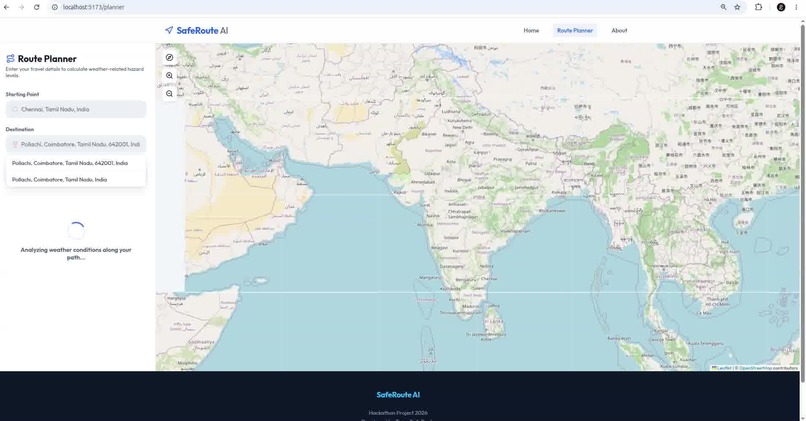
Task: Open the browser three-dot menu
Action: click(x=796, y=7)
